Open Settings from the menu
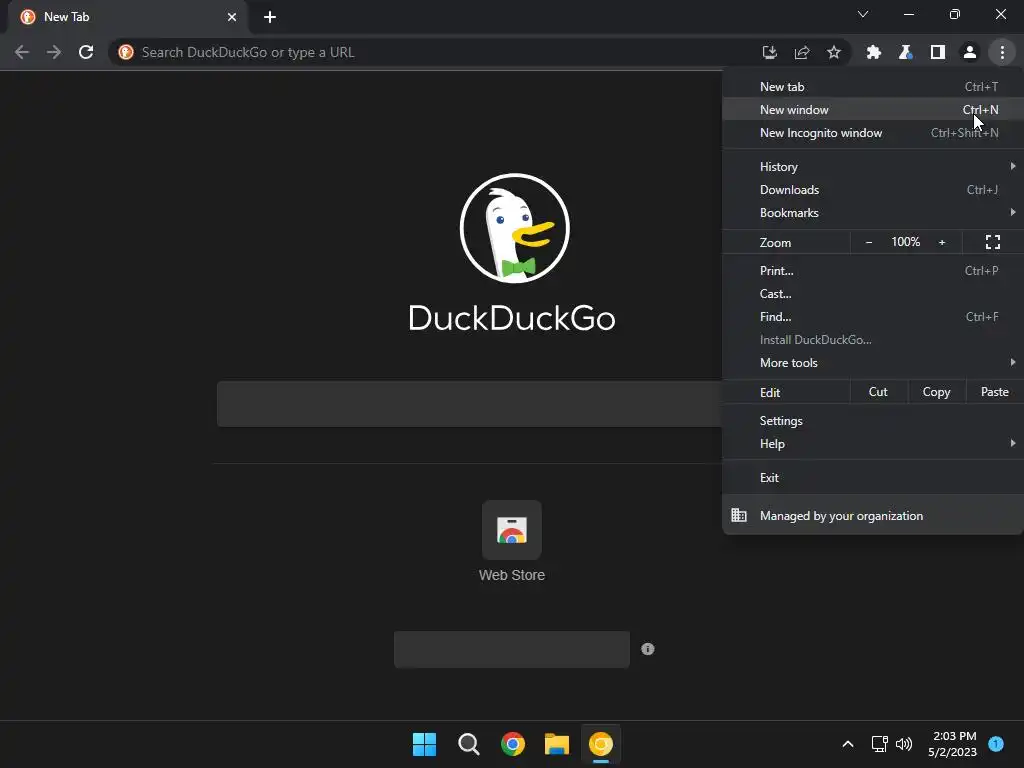1024x768 pixels. coord(872,421)
